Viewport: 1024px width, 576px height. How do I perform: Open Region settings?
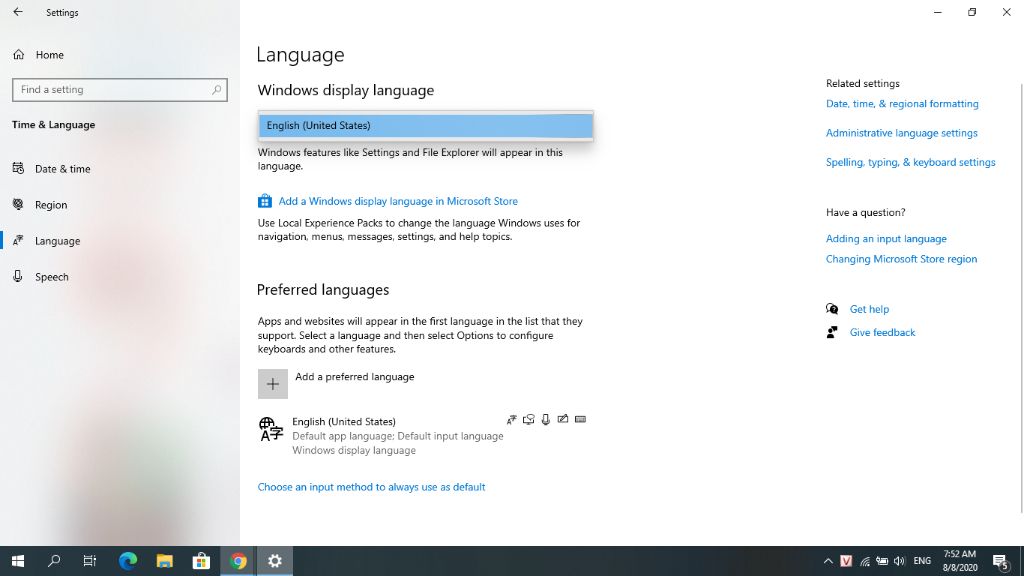pos(51,204)
